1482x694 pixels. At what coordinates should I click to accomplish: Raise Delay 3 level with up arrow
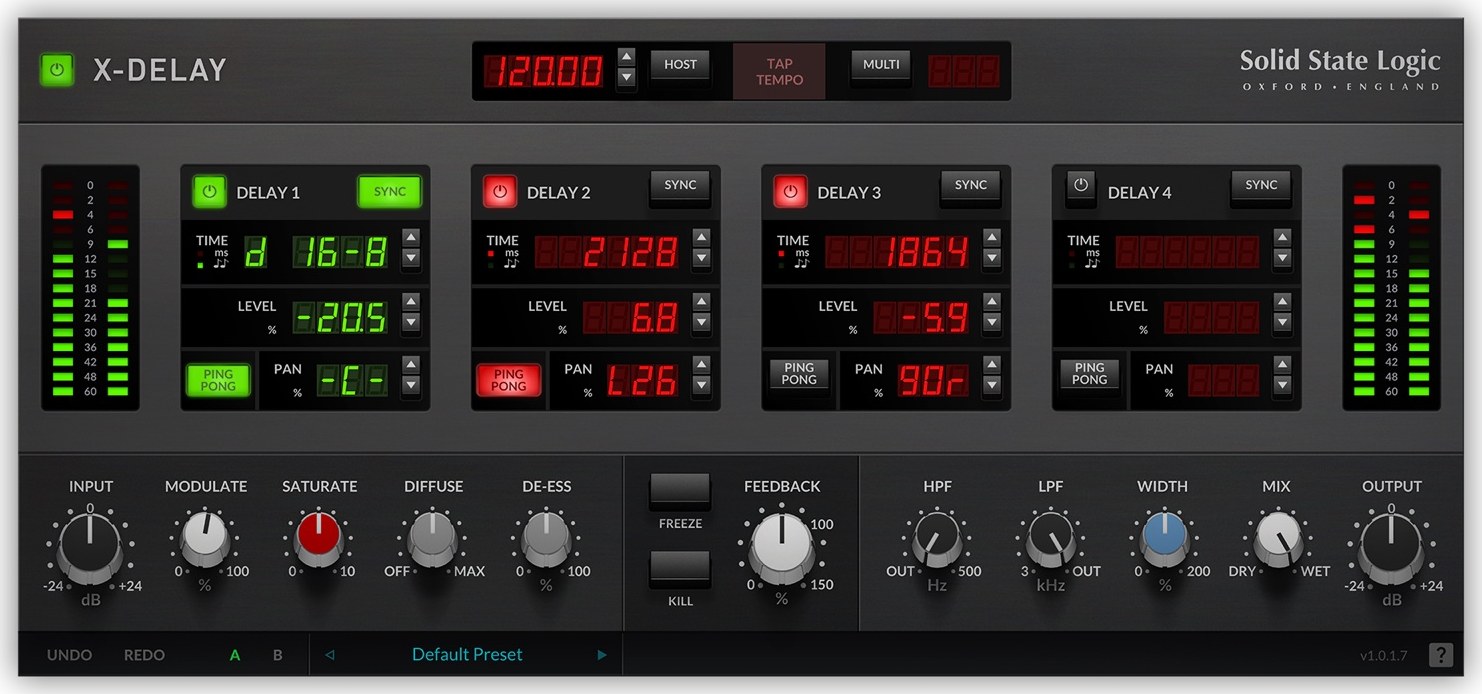(x=991, y=301)
